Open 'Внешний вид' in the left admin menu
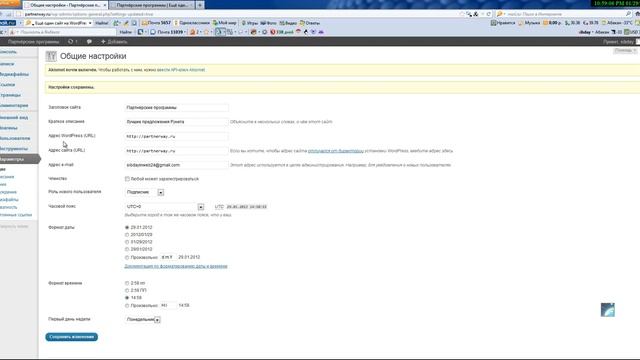Image resolution: width=640 pixels, height=360 pixels. tap(14, 118)
